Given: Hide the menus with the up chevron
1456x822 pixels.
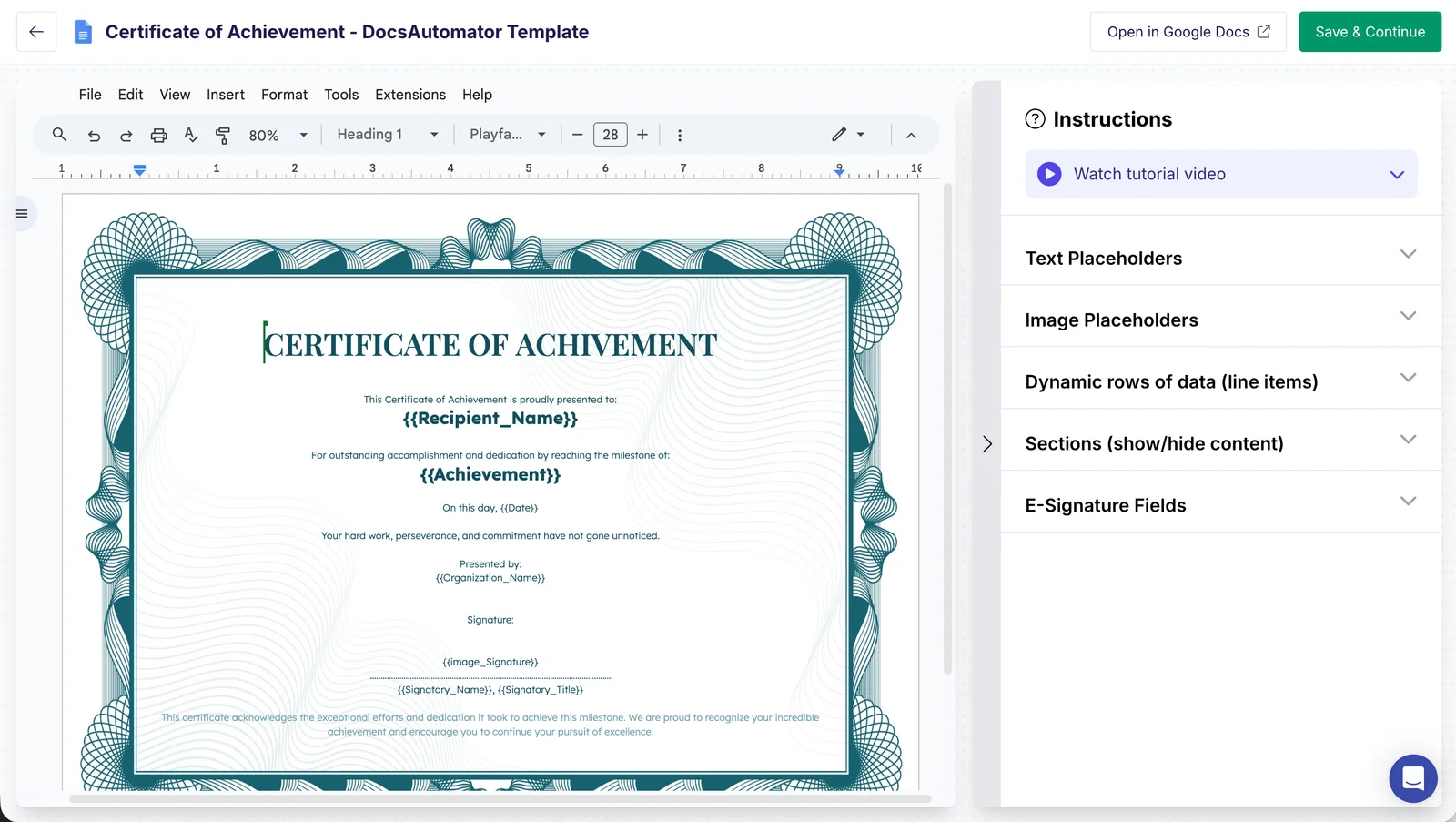Looking at the screenshot, I should click(x=911, y=135).
